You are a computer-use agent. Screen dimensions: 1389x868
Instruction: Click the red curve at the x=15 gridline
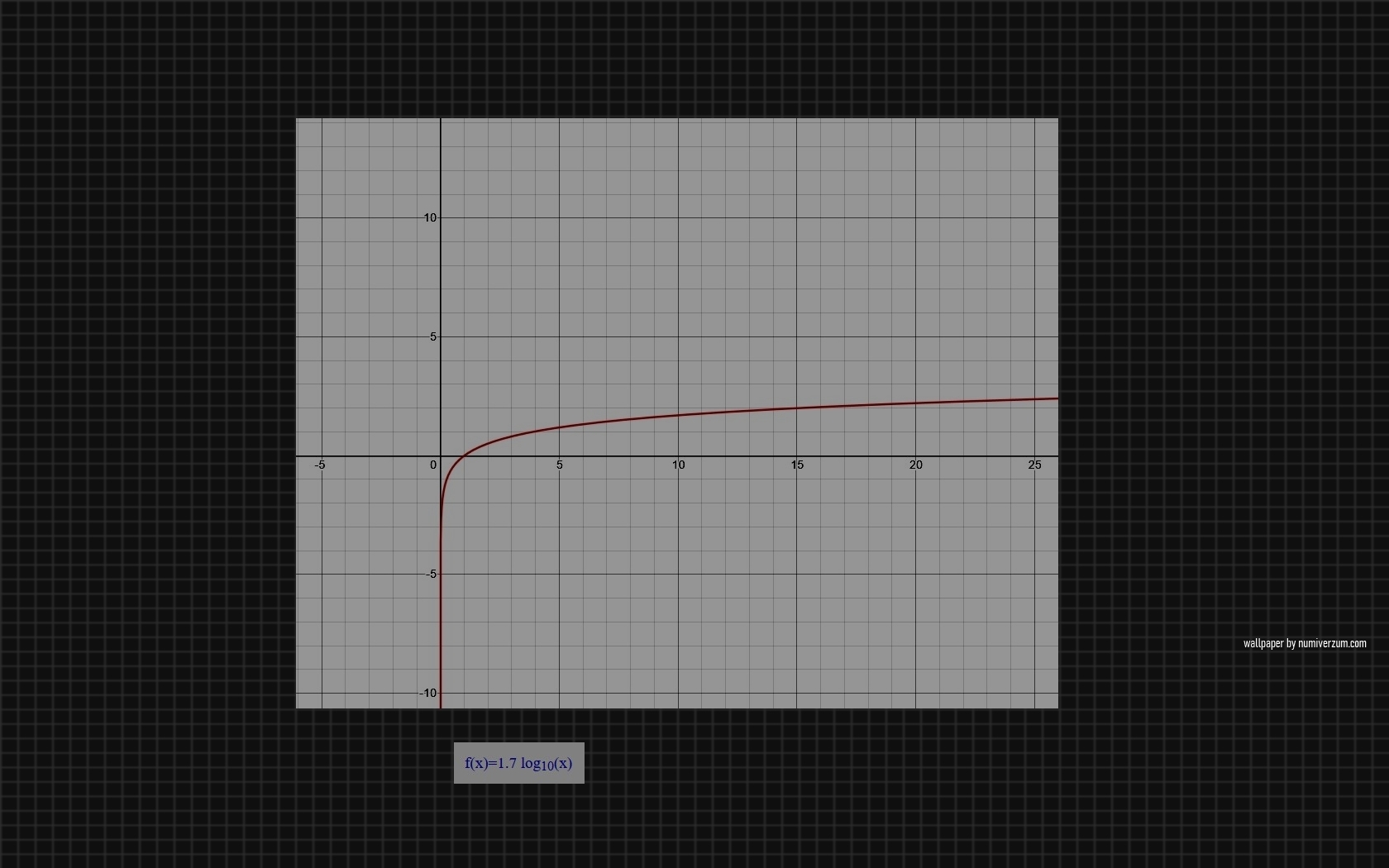point(797,408)
